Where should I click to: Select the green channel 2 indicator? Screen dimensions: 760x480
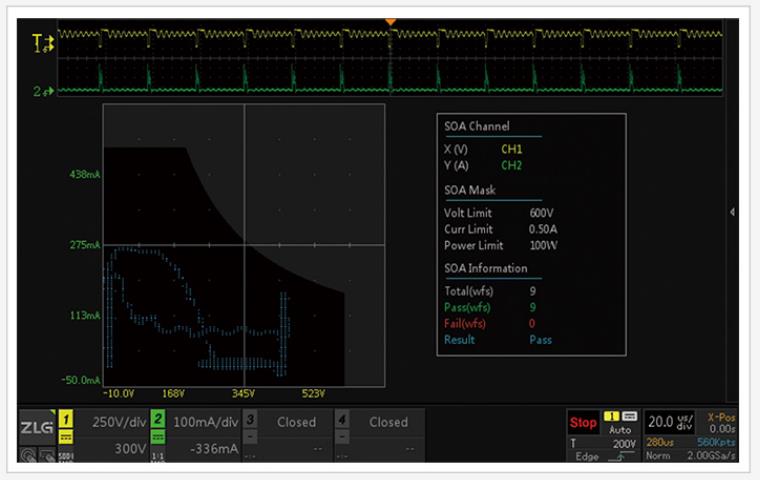pyautogui.click(x=158, y=421)
